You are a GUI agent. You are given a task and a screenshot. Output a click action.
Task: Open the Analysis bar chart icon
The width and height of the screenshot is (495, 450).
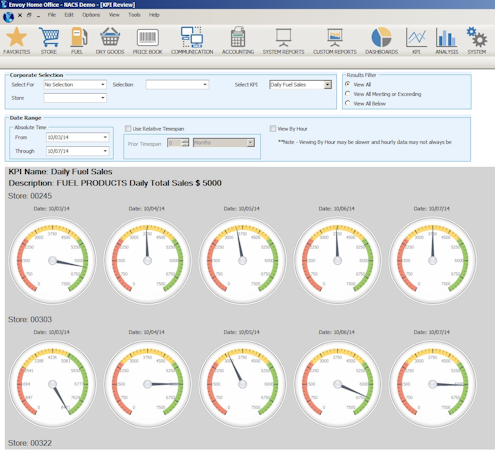446,37
